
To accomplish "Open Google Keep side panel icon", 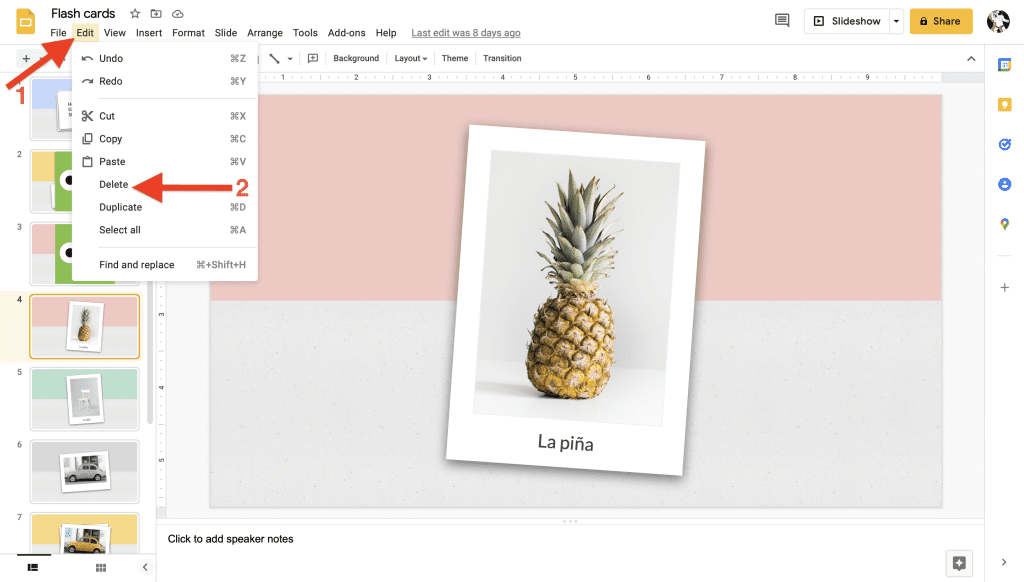I will tap(1004, 105).
